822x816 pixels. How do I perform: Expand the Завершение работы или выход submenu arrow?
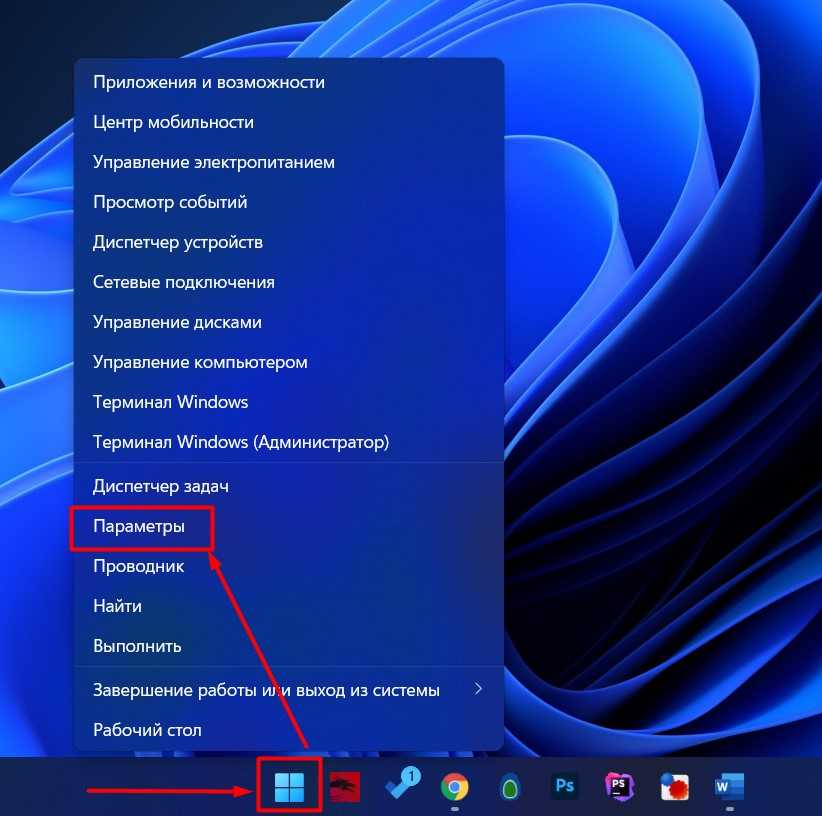pos(478,690)
